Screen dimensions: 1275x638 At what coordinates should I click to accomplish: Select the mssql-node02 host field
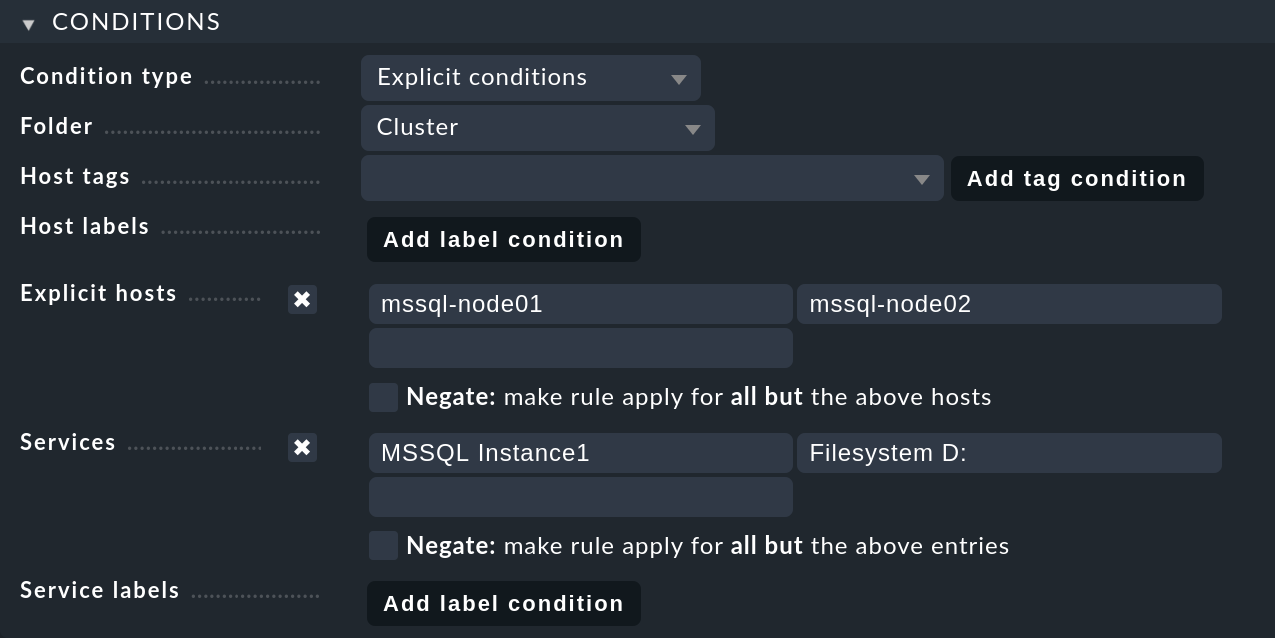coord(1009,303)
